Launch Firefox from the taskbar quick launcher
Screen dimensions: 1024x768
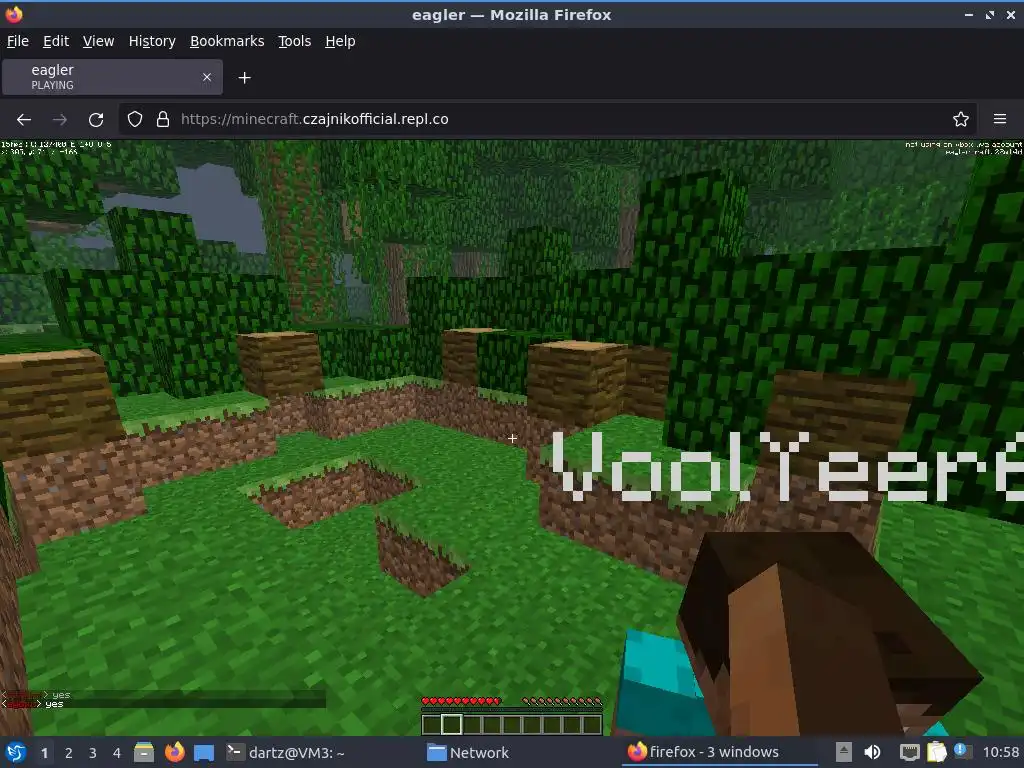tap(174, 752)
